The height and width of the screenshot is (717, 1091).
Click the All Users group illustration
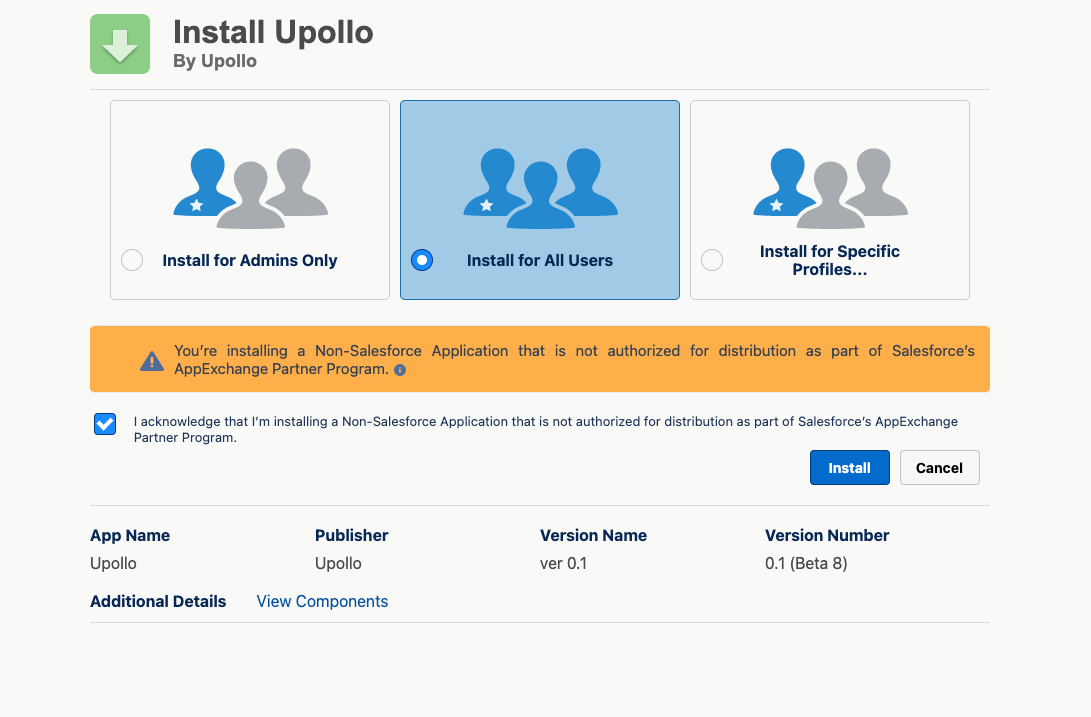pyautogui.click(x=541, y=188)
